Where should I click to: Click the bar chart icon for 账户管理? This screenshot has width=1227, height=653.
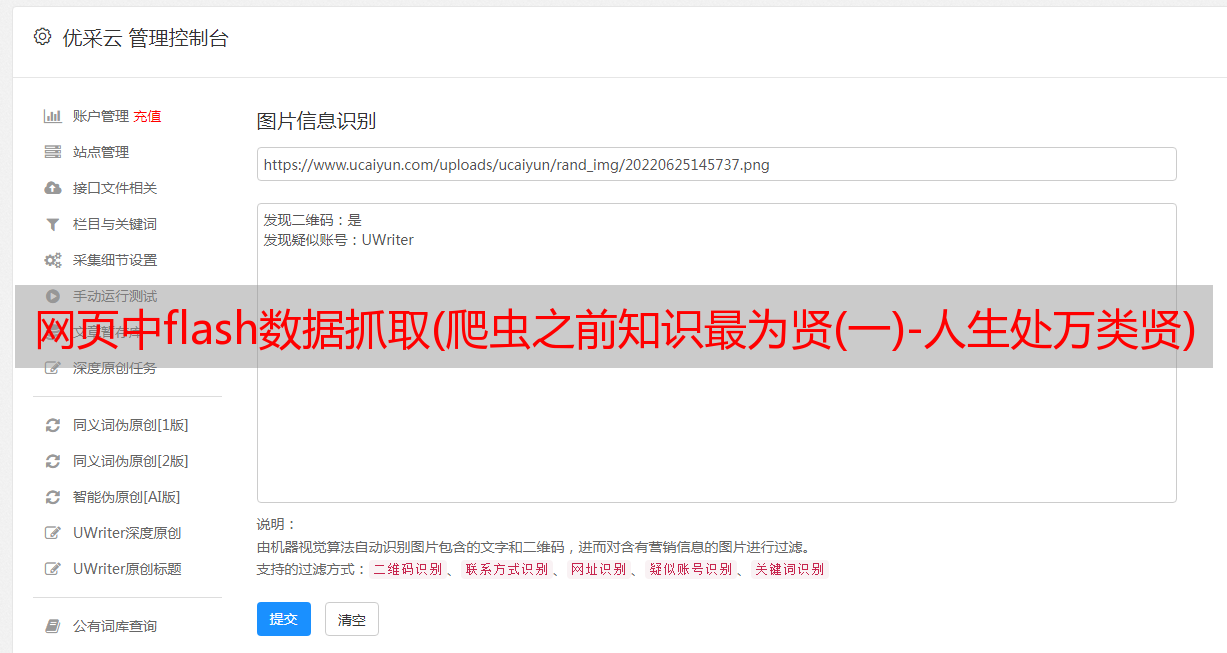pyautogui.click(x=53, y=116)
